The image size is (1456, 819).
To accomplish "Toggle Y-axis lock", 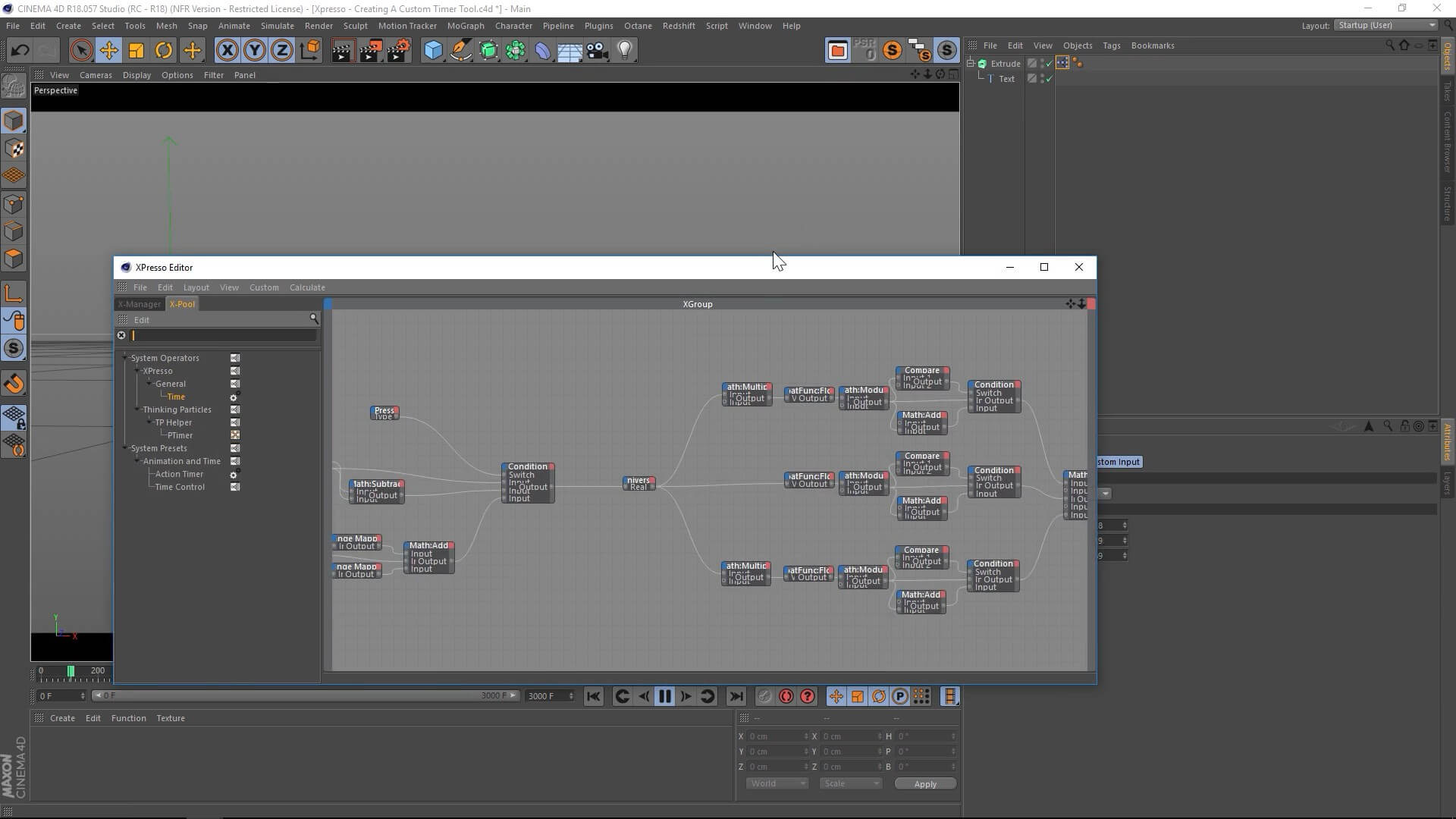I will pos(255,51).
